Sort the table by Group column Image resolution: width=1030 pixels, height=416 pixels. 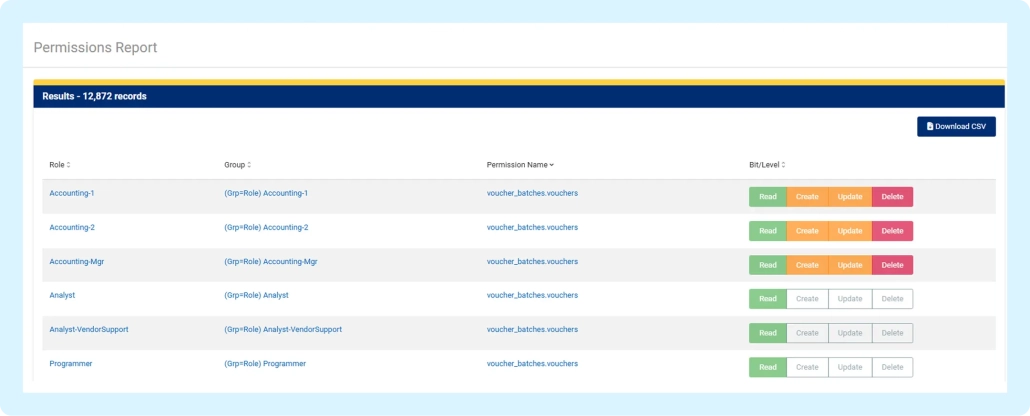237,165
